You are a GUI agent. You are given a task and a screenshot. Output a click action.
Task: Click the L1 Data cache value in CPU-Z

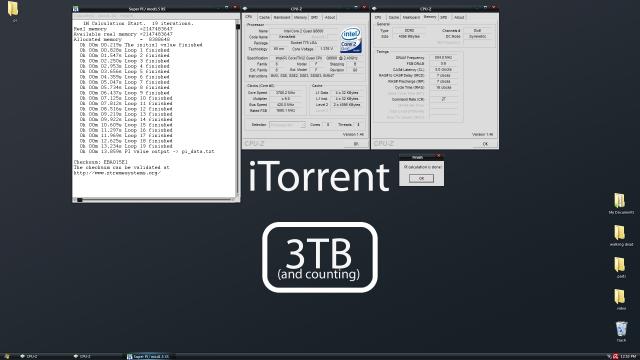click(347, 93)
